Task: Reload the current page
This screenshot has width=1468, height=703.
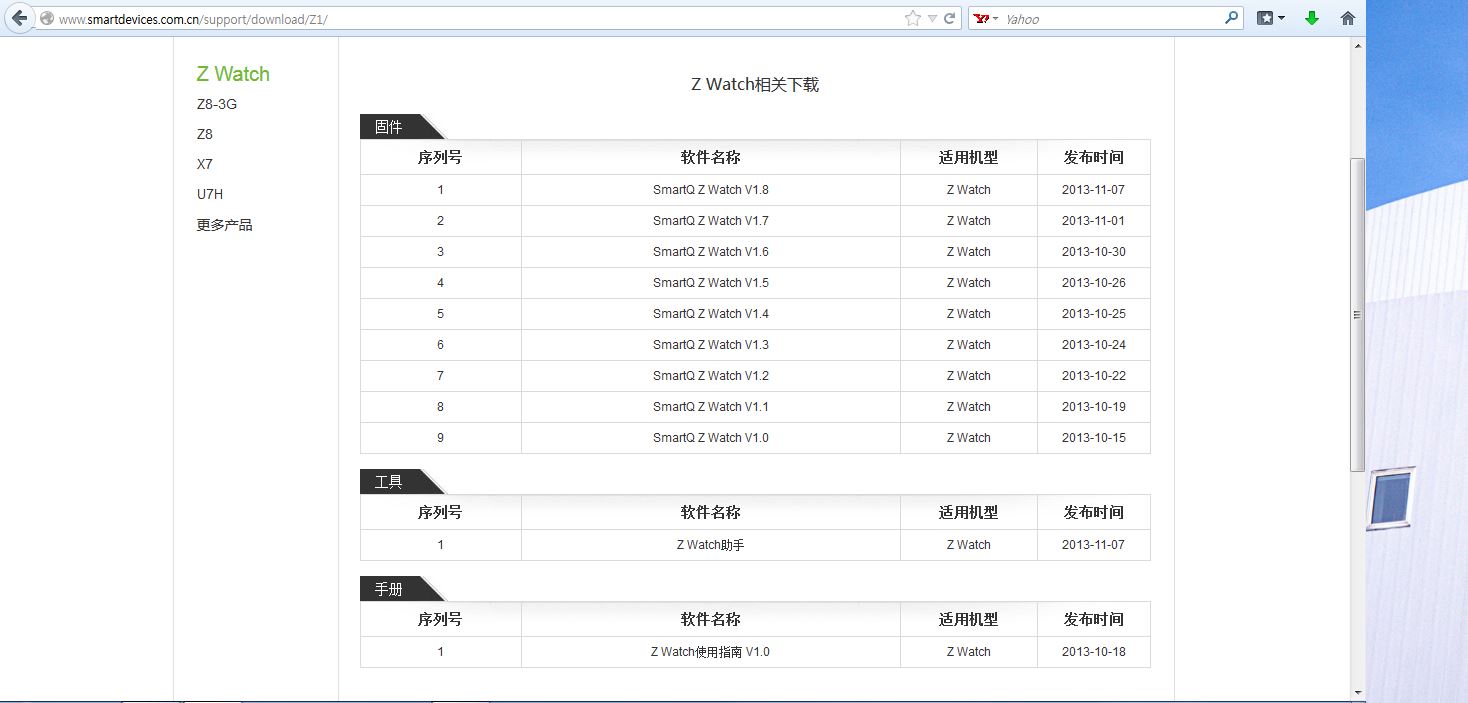Action: [x=950, y=18]
